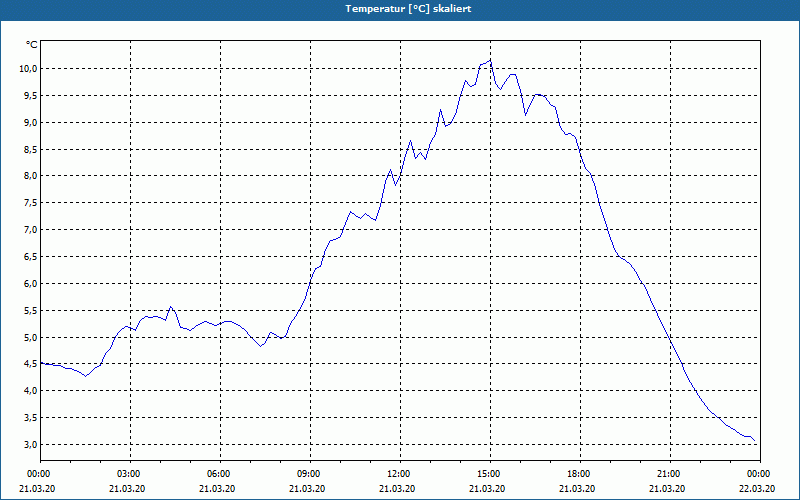Viewport: 800px width, 500px height.
Task: Select the 10,0 y-axis label
Action: click(28, 69)
